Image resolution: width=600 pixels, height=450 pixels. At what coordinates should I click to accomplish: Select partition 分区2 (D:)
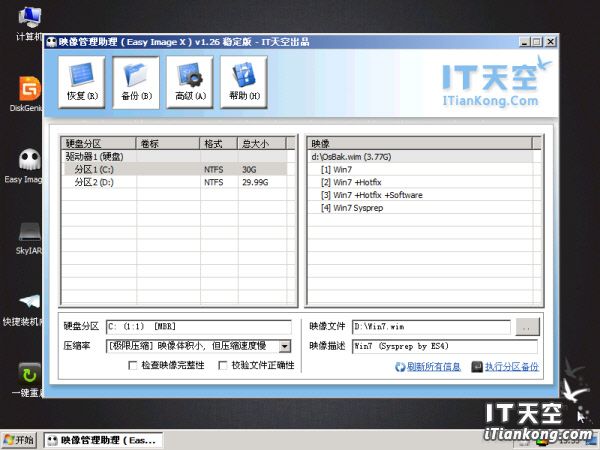[174, 182]
